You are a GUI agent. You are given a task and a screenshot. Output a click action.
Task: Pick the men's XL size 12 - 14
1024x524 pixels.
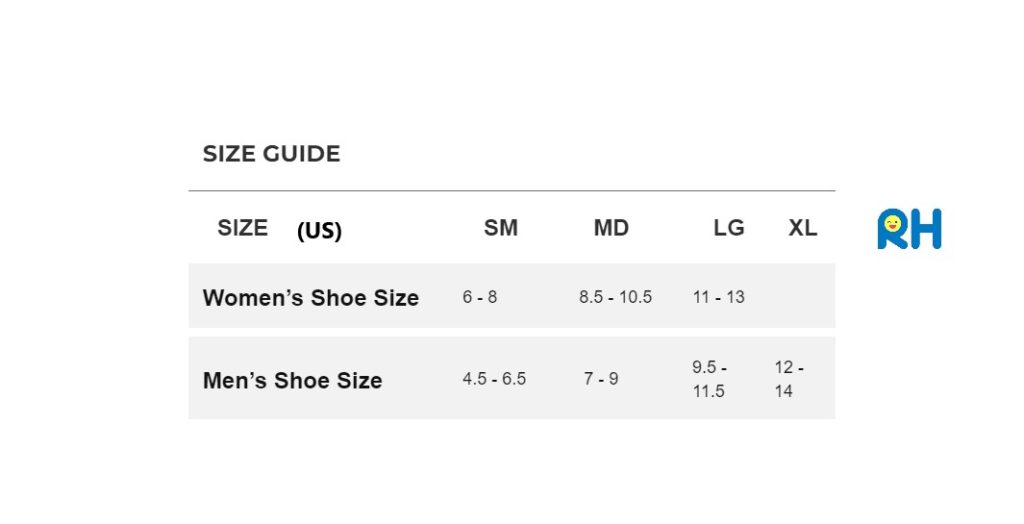click(x=789, y=379)
